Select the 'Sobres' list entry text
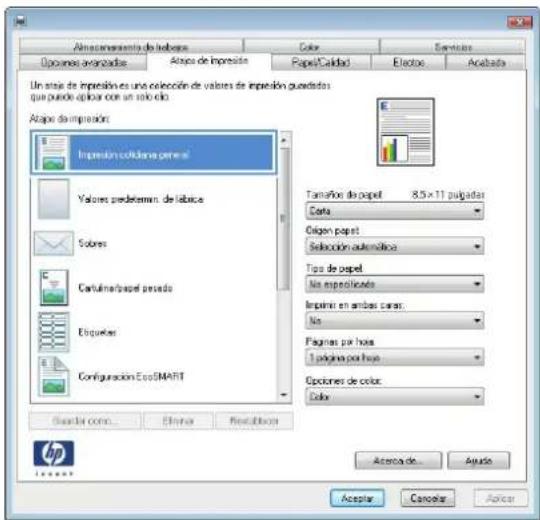Image resolution: width=540 pixels, height=520 pixels. pyautogui.click(x=93, y=243)
